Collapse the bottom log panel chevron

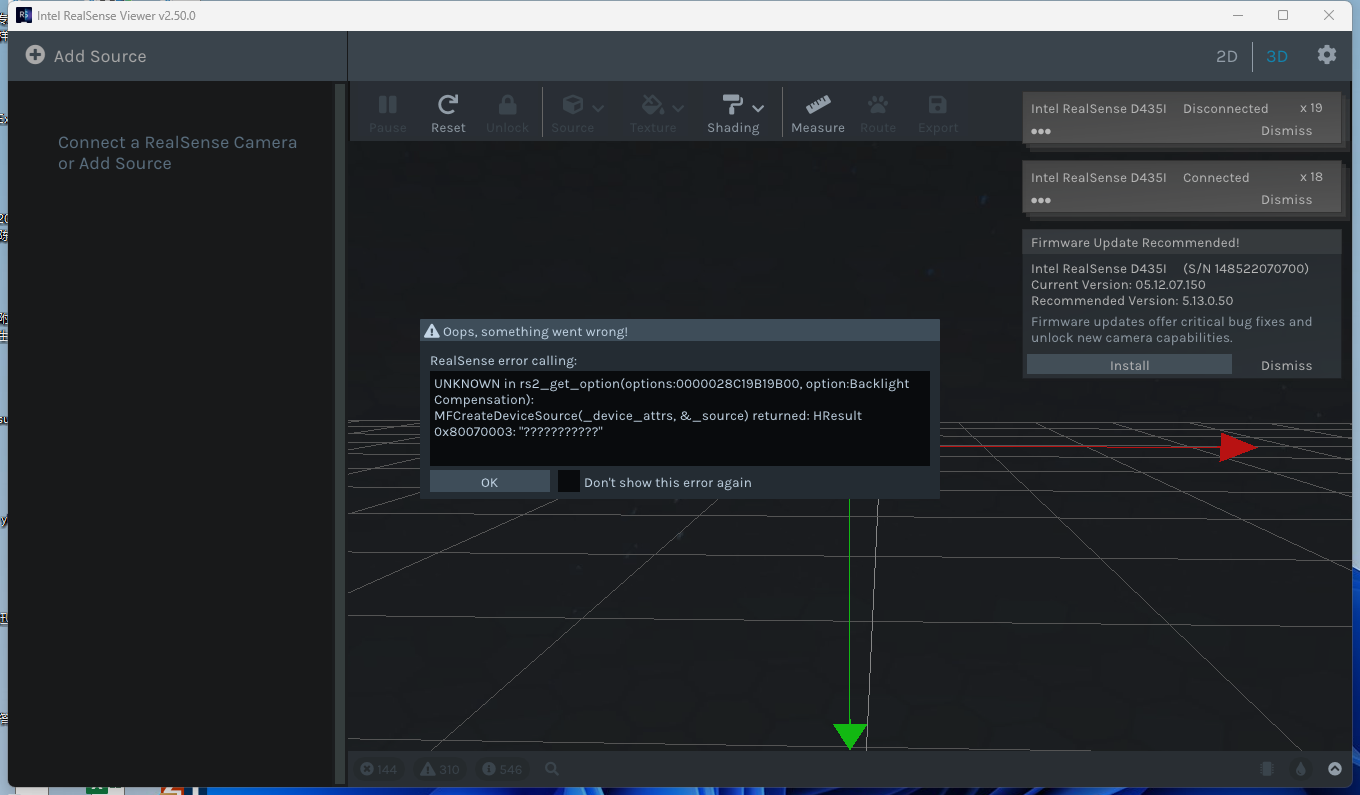tap(1335, 769)
